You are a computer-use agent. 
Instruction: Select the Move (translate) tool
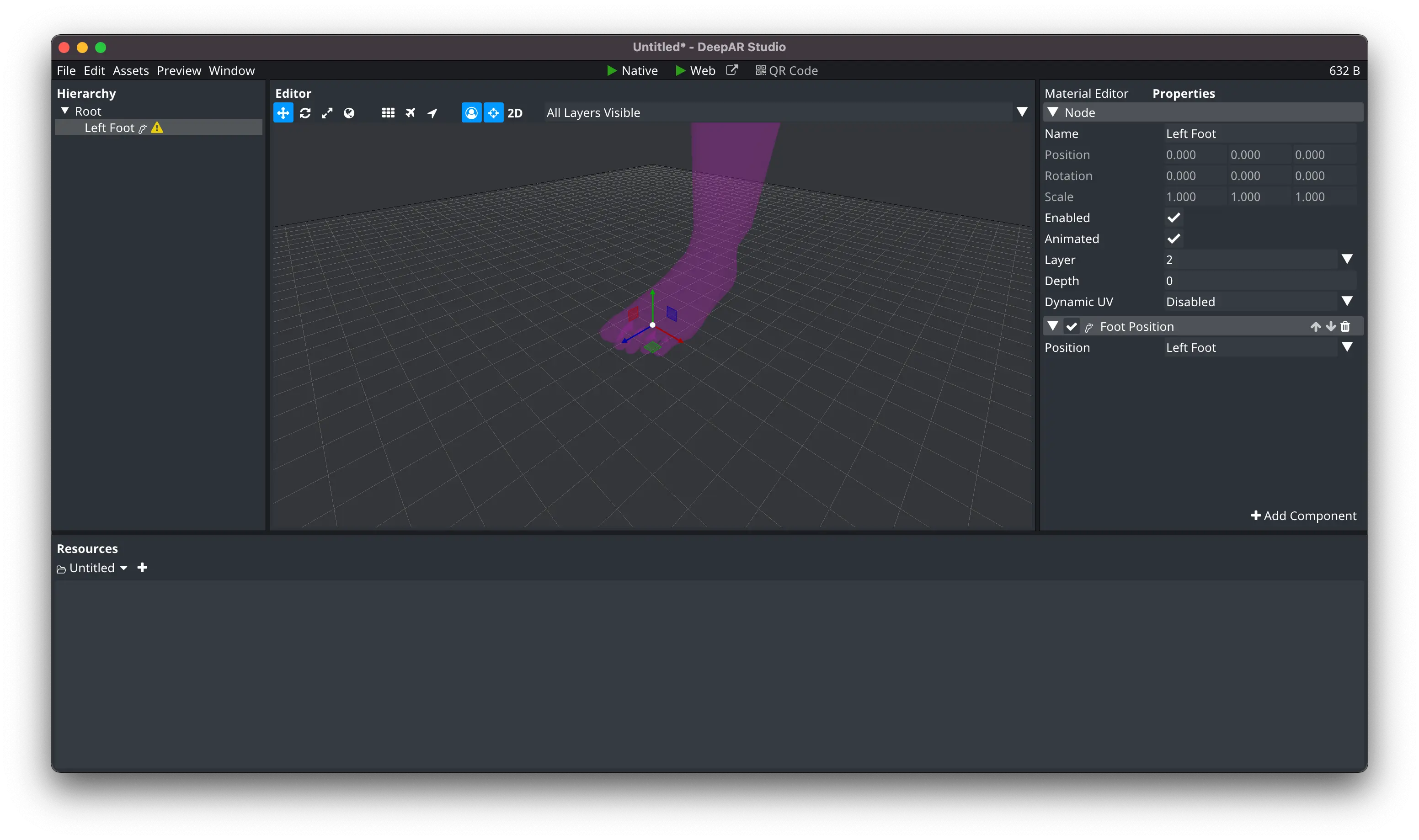(283, 112)
